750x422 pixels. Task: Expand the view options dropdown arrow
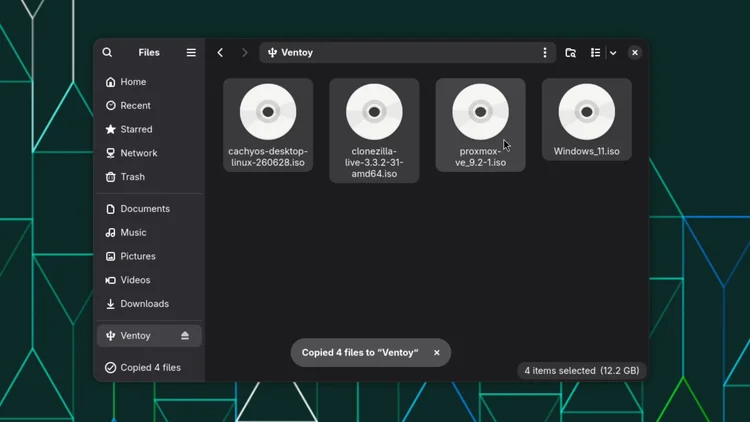click(613, 53)
